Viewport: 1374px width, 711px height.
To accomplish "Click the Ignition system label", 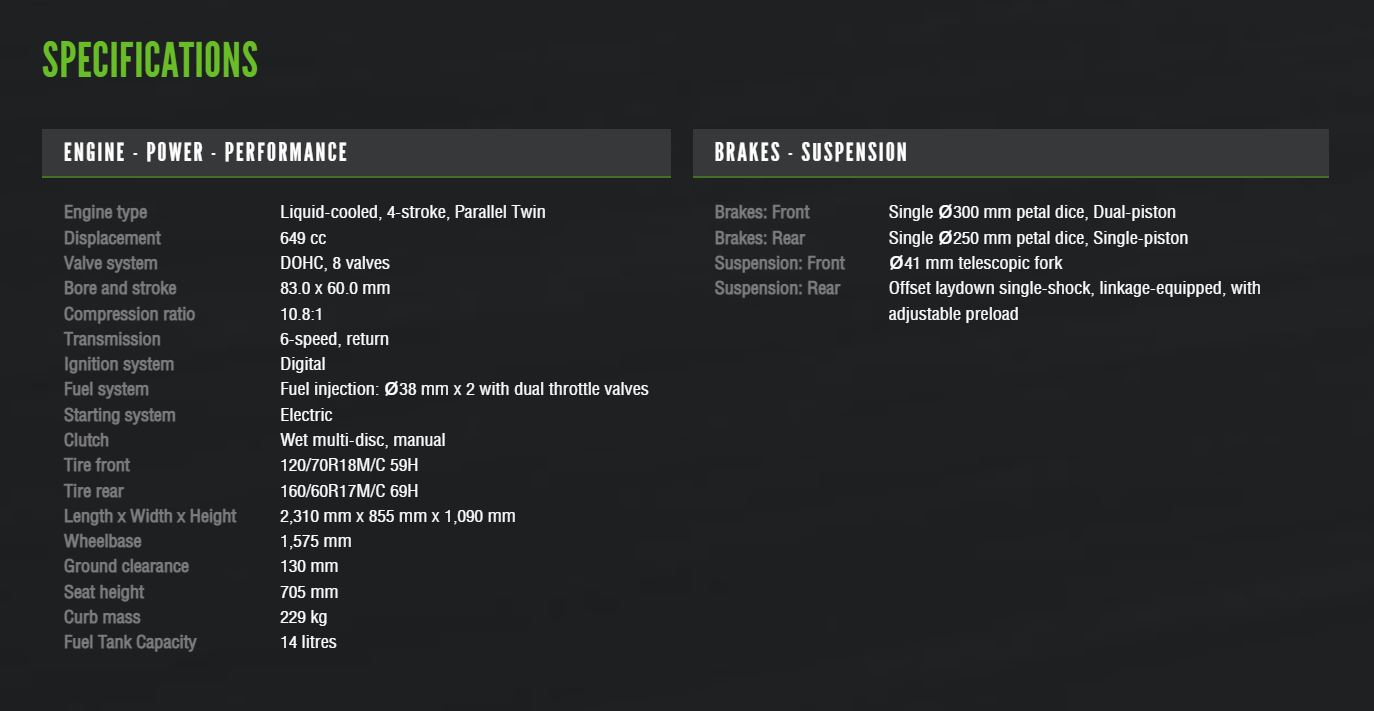I will [119, 364].
